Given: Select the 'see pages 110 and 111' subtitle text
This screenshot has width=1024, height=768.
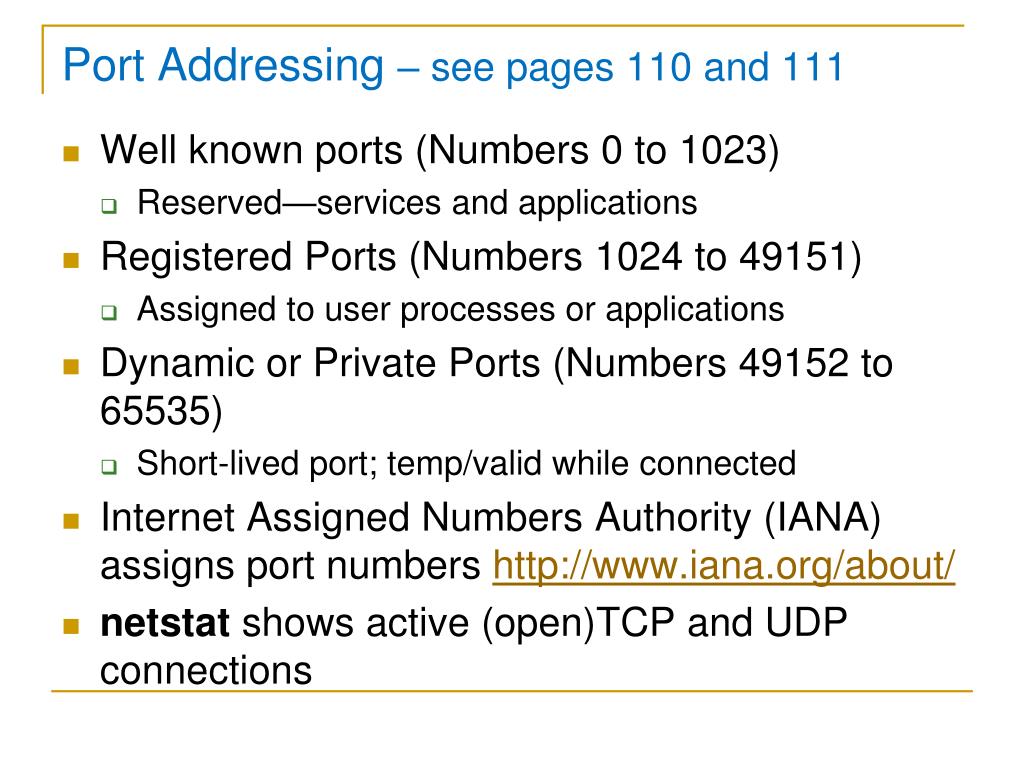Looking at the screenshot, I should click(637, 68).
